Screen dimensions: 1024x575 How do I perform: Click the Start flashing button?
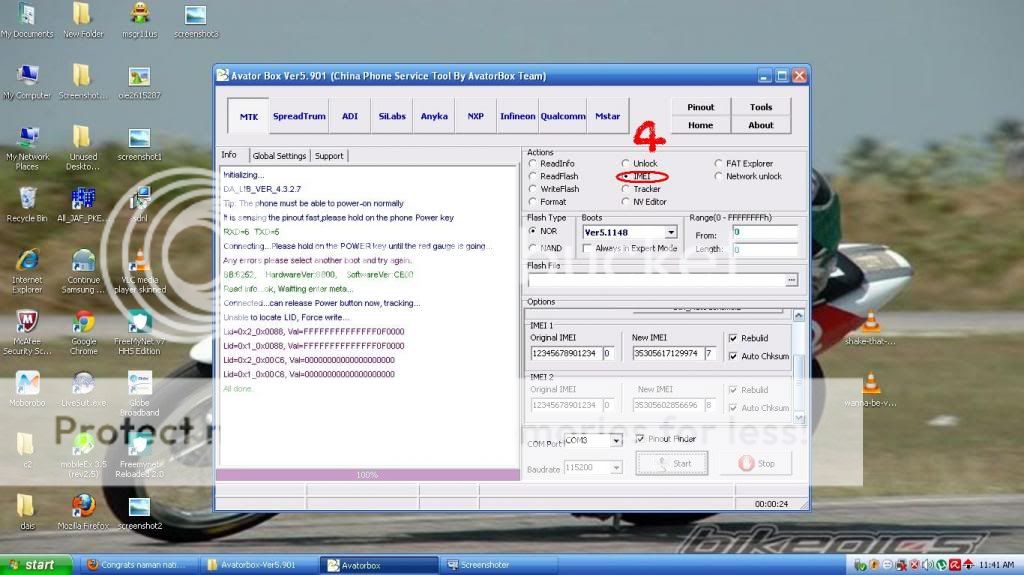click(x=671, y=463)
